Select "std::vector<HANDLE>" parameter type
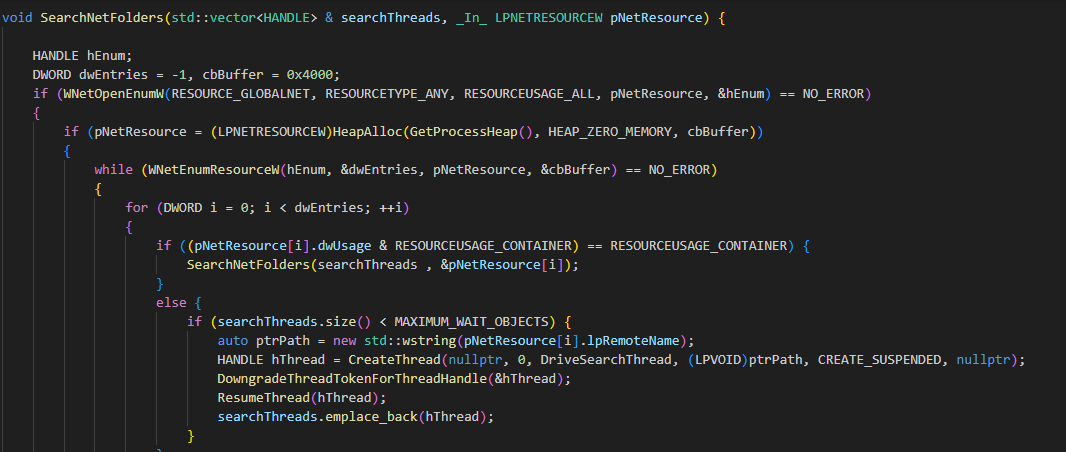1066x452 pixels. pyautogui.click(x=244, y=18)
